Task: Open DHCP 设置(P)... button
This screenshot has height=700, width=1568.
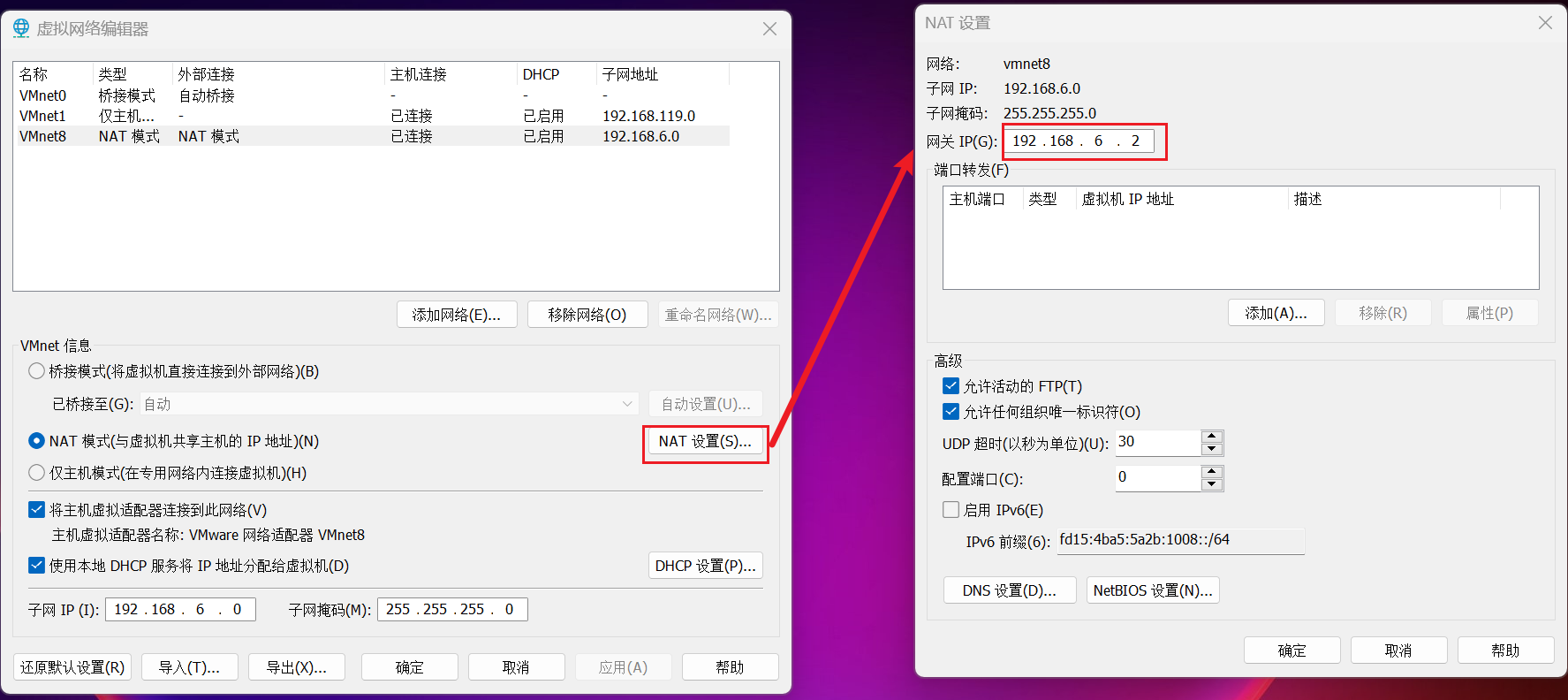Action: tap(705, 566)
